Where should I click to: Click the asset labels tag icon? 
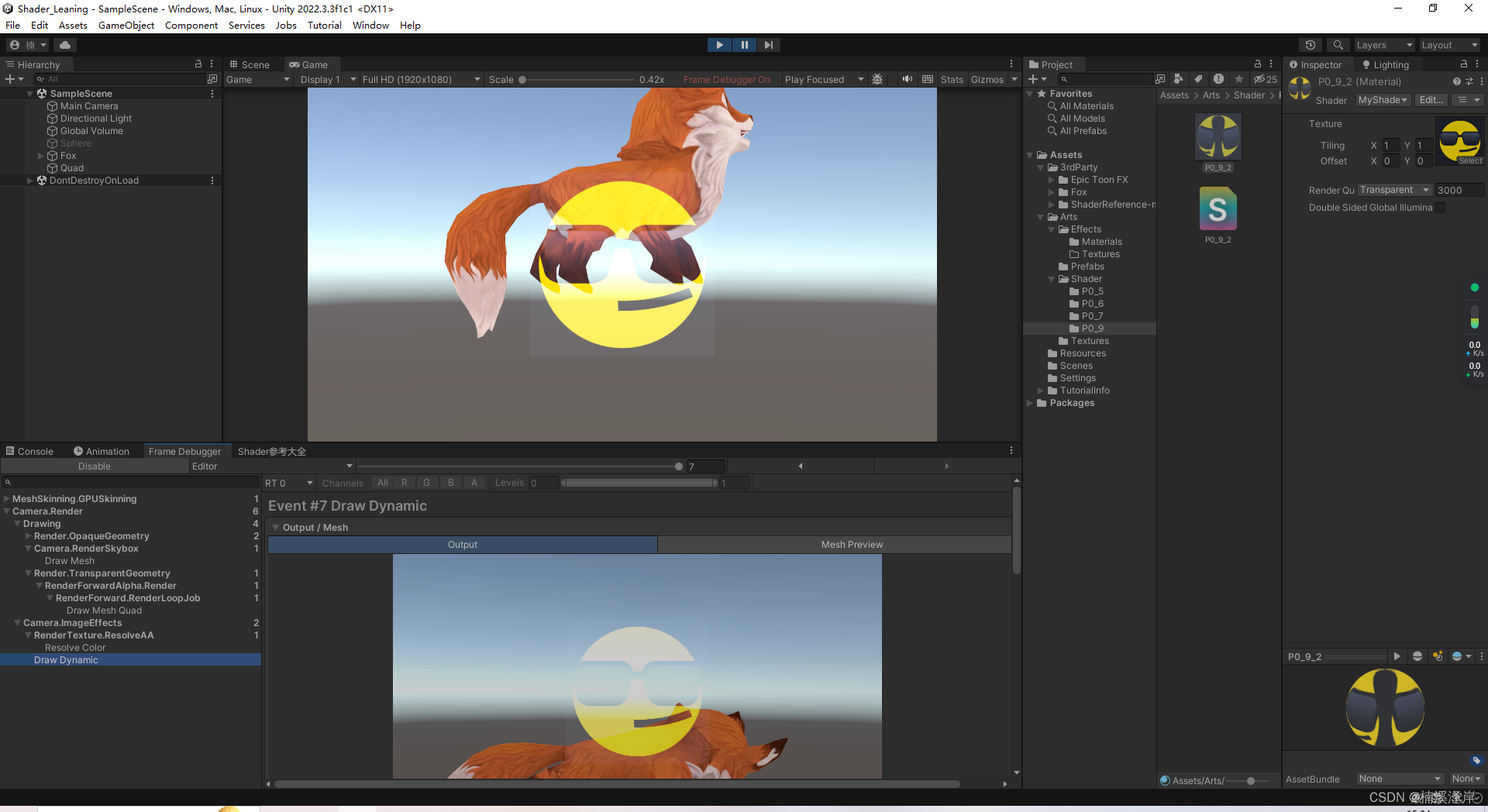(x=1476, y=760)
